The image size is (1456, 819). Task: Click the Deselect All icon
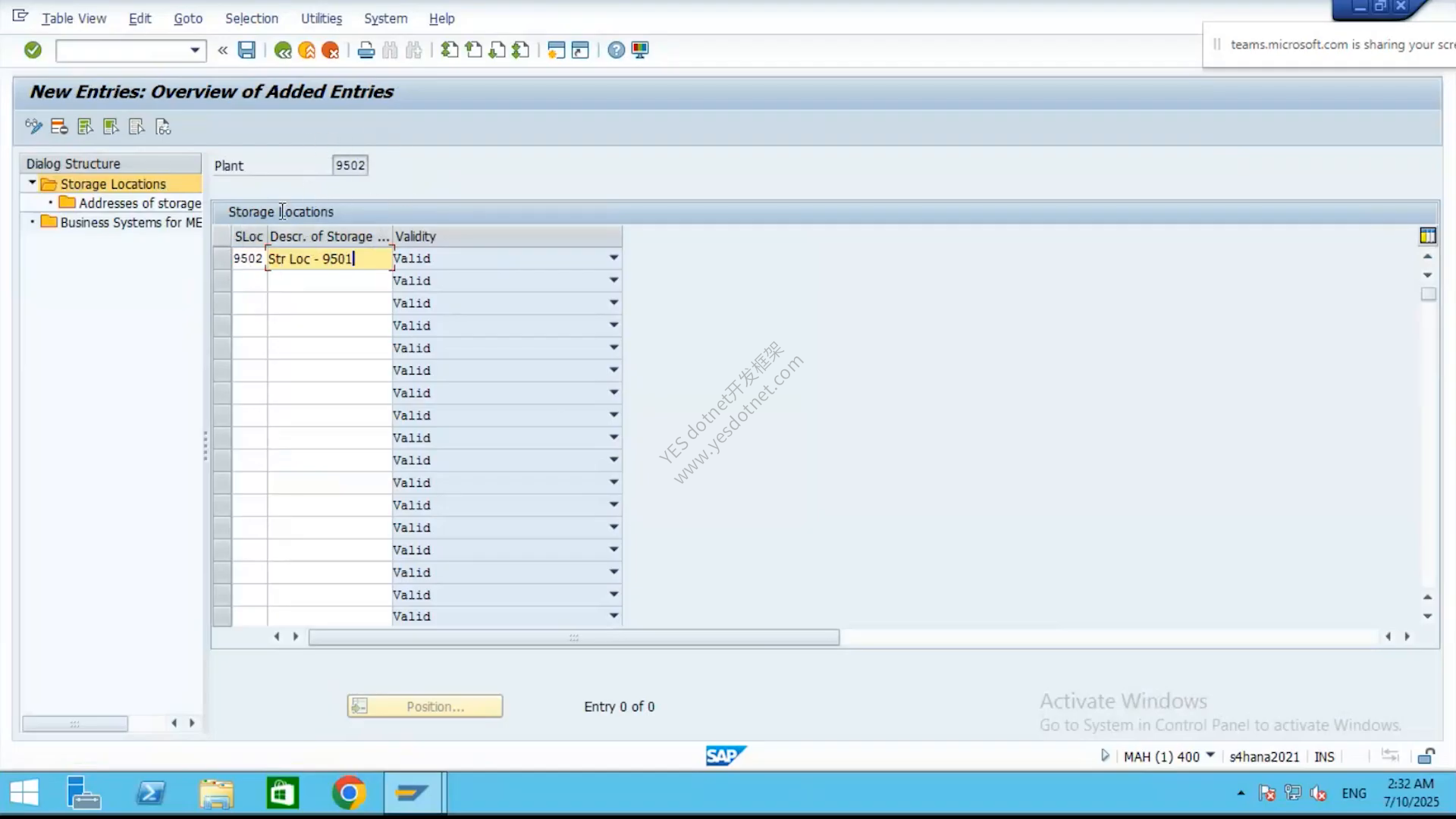(x=136, y=127)
